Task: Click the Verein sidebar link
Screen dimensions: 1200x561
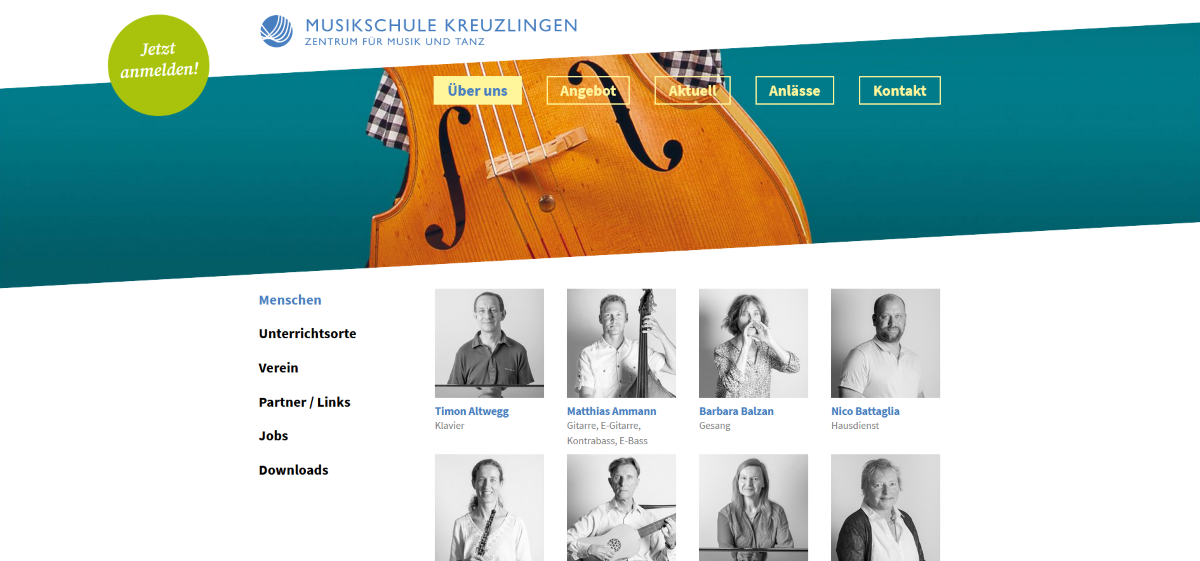Action: pyautogui.click(x=279, y=368)
